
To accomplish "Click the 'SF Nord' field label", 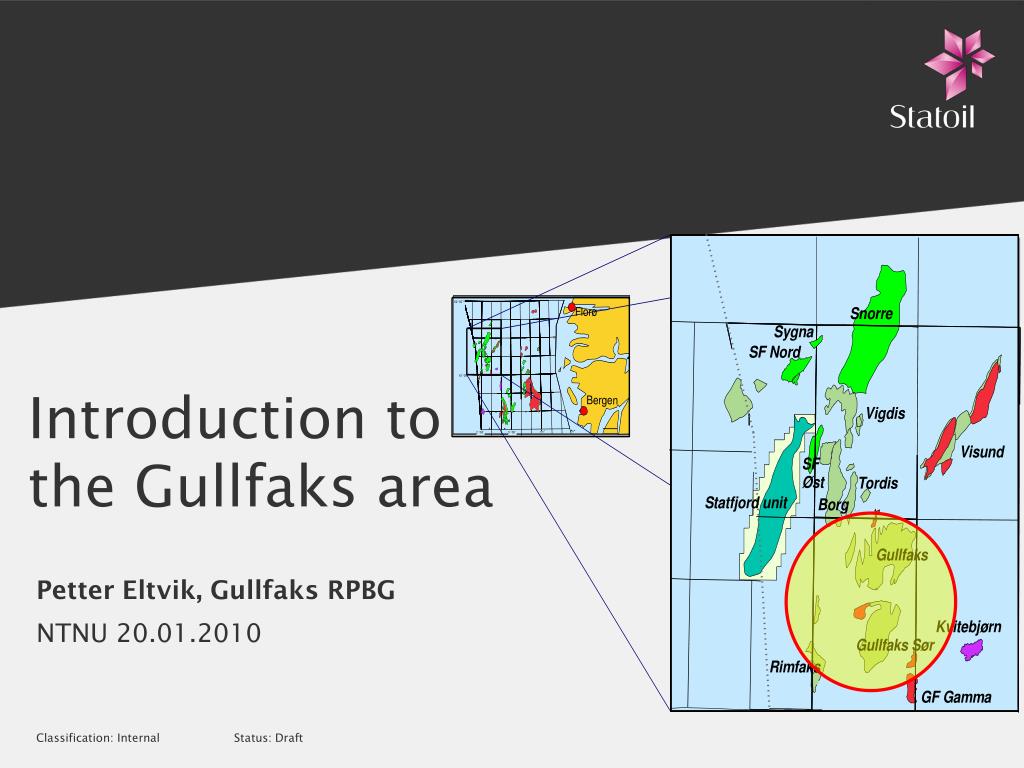I will click(775, 353).
